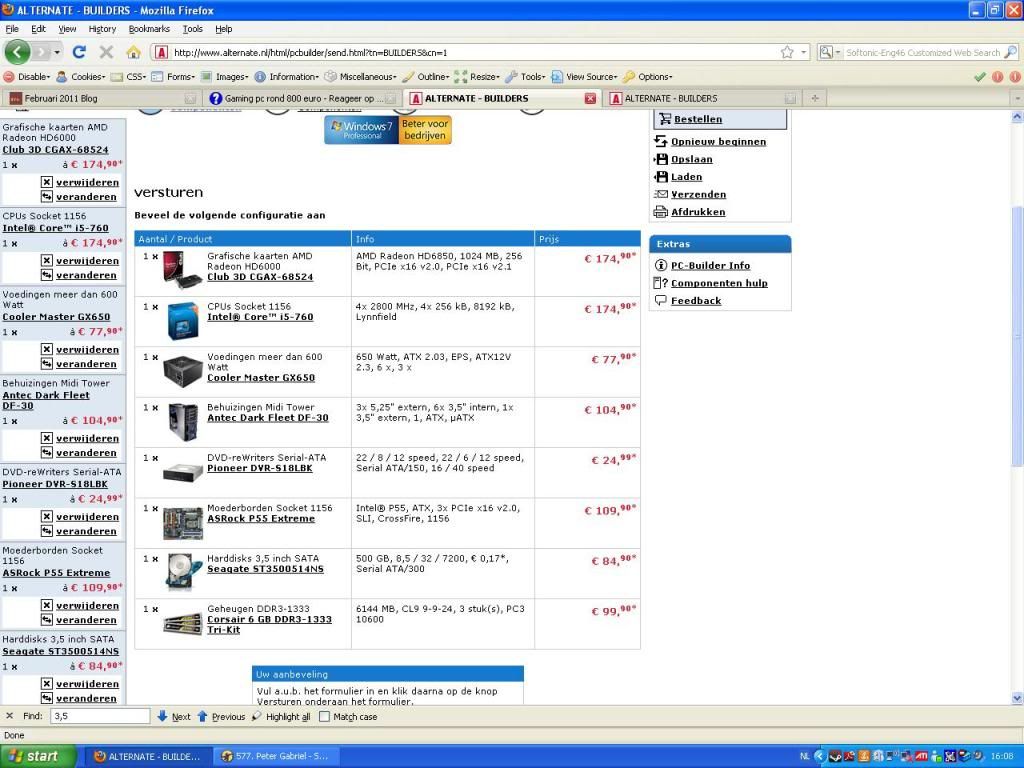1024x768 pixels.
Task: Open the Options developer toolbar dropdown
Action: click(647, 76)
